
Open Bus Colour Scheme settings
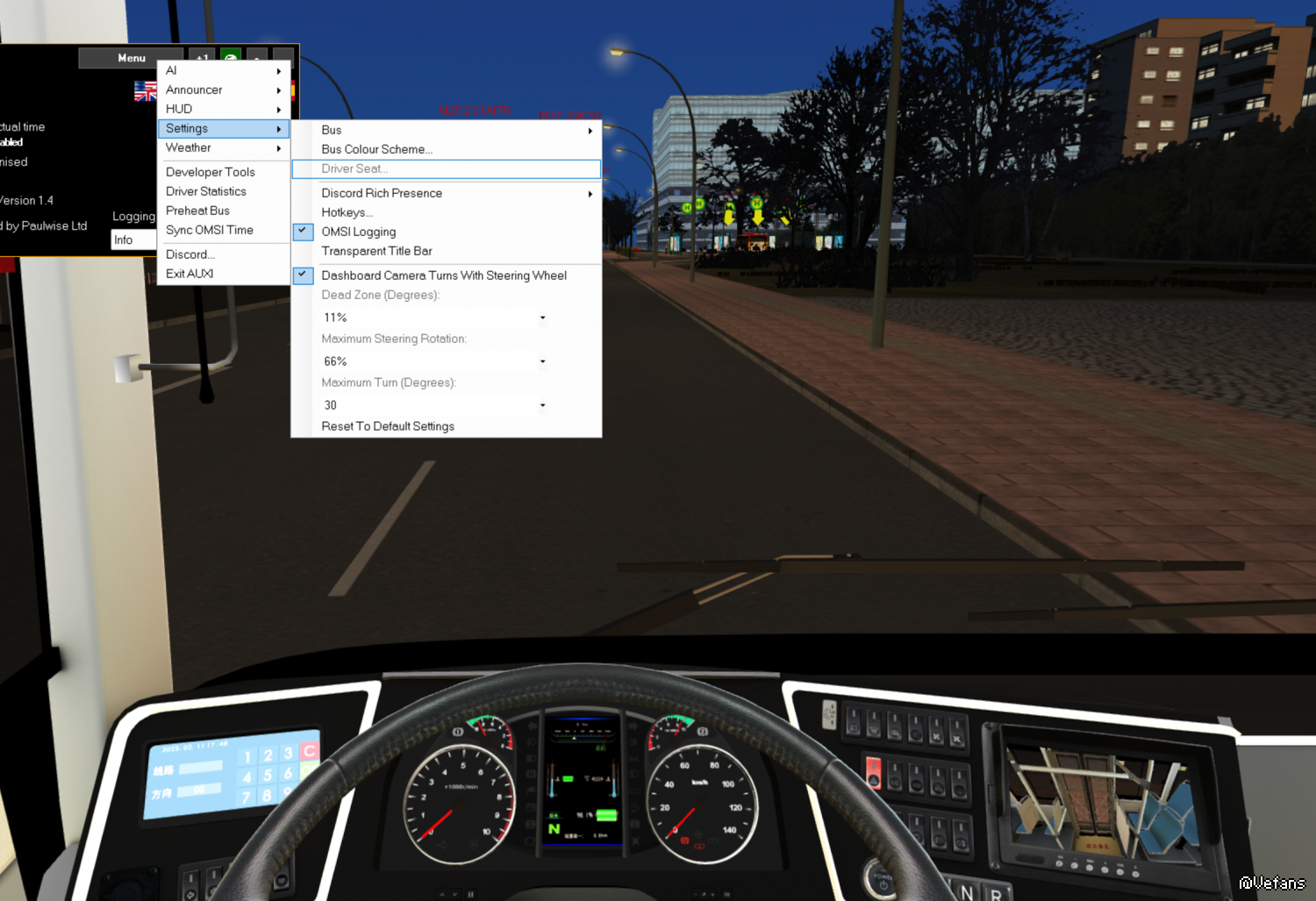(447, 149)
